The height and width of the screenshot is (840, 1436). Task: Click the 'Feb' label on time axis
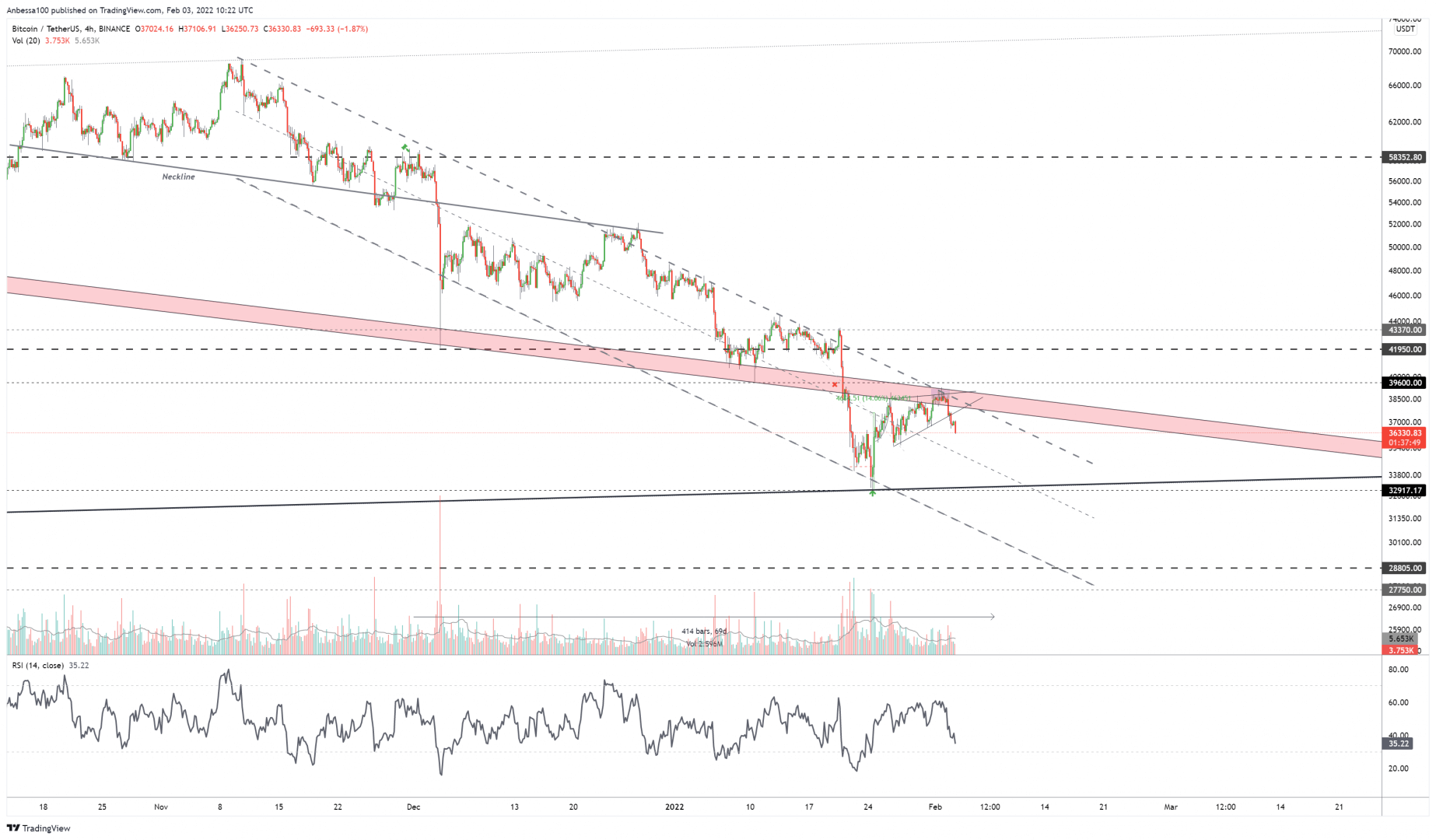(x=936, y=807)
